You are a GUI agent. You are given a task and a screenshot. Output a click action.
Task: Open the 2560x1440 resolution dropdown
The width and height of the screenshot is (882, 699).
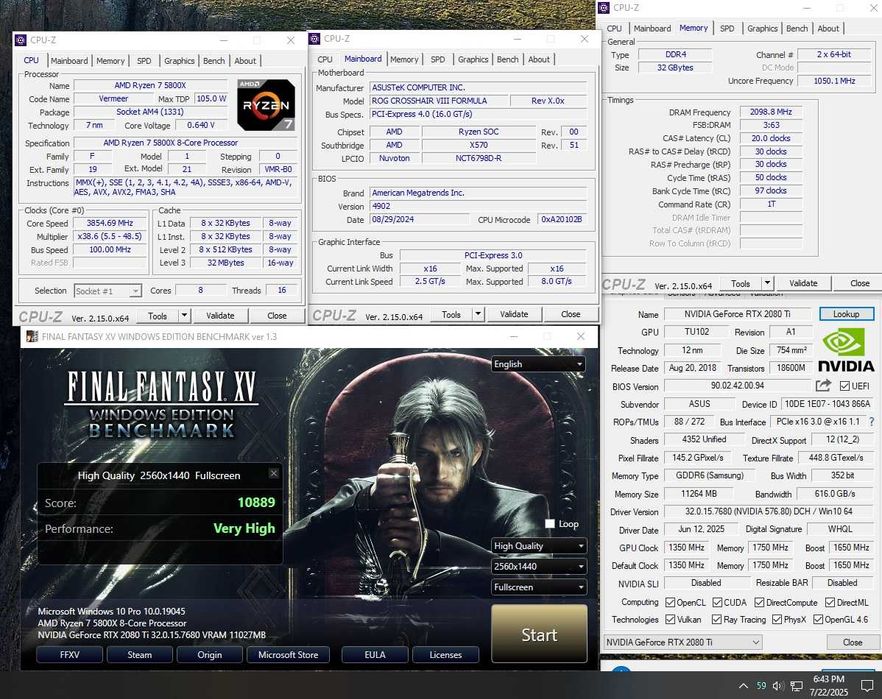[538, 566]
